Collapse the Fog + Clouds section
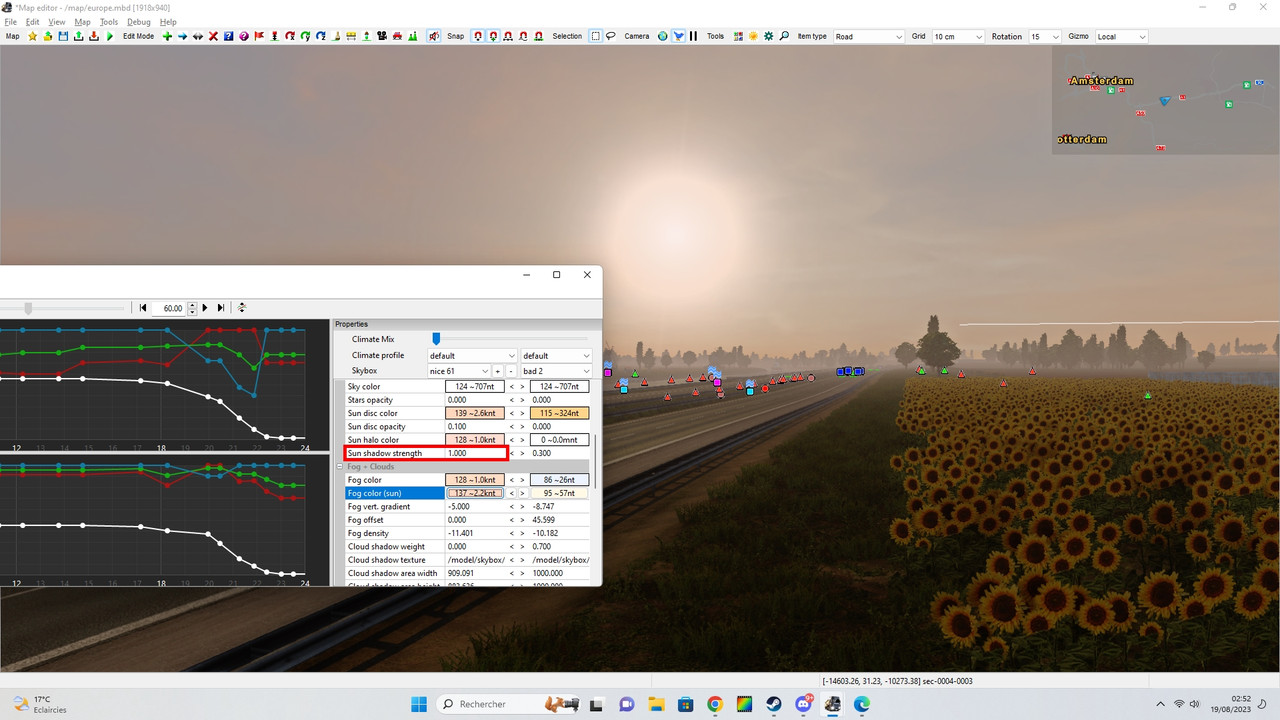The width and height of the screenshot is (1280, 720). (x=341, y=467)
